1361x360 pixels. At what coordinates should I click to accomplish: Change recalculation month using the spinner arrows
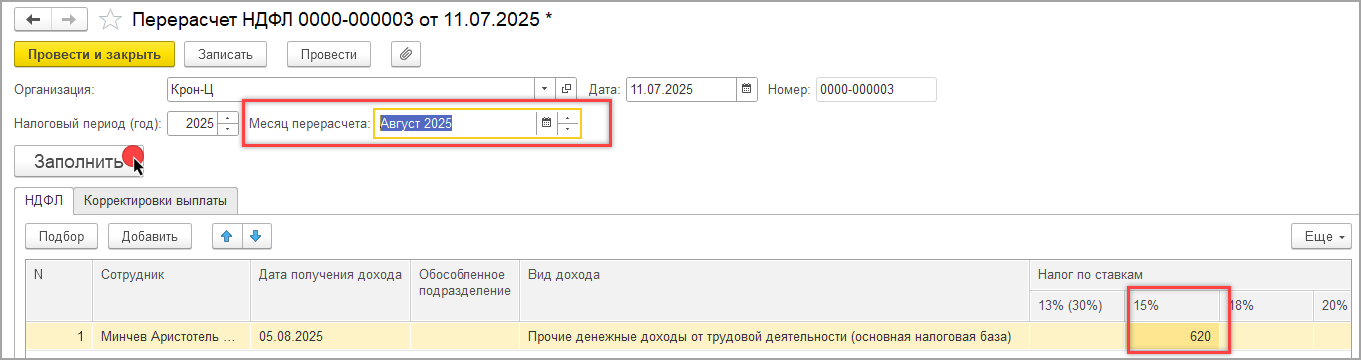click(568, 124)
